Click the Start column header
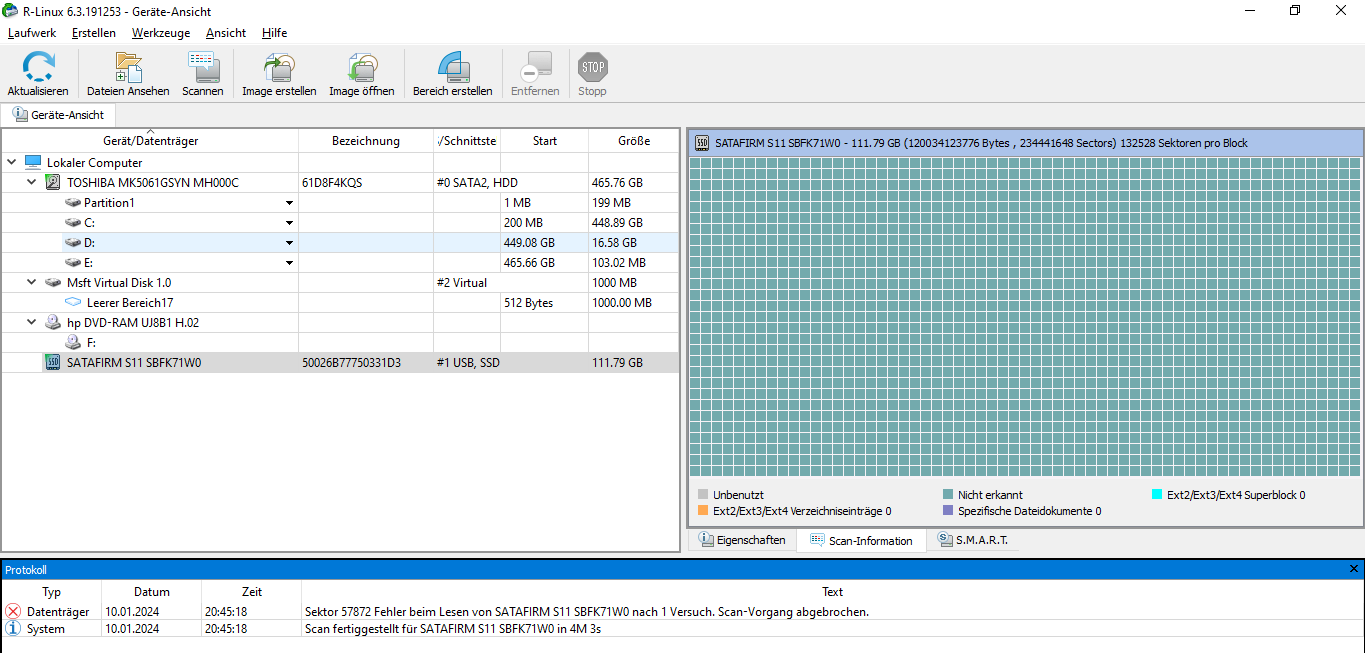1365x653 pixels. (545, 141)
